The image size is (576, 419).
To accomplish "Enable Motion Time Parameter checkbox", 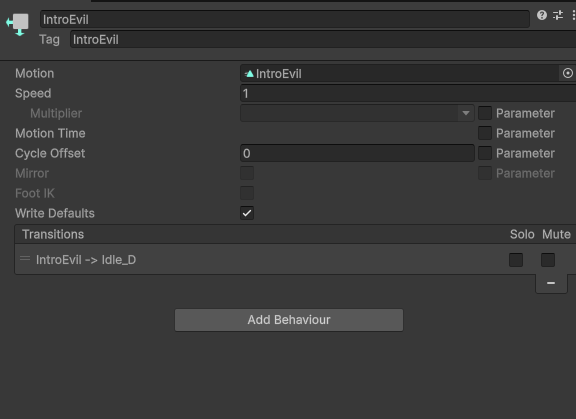I will click(485, 133).
